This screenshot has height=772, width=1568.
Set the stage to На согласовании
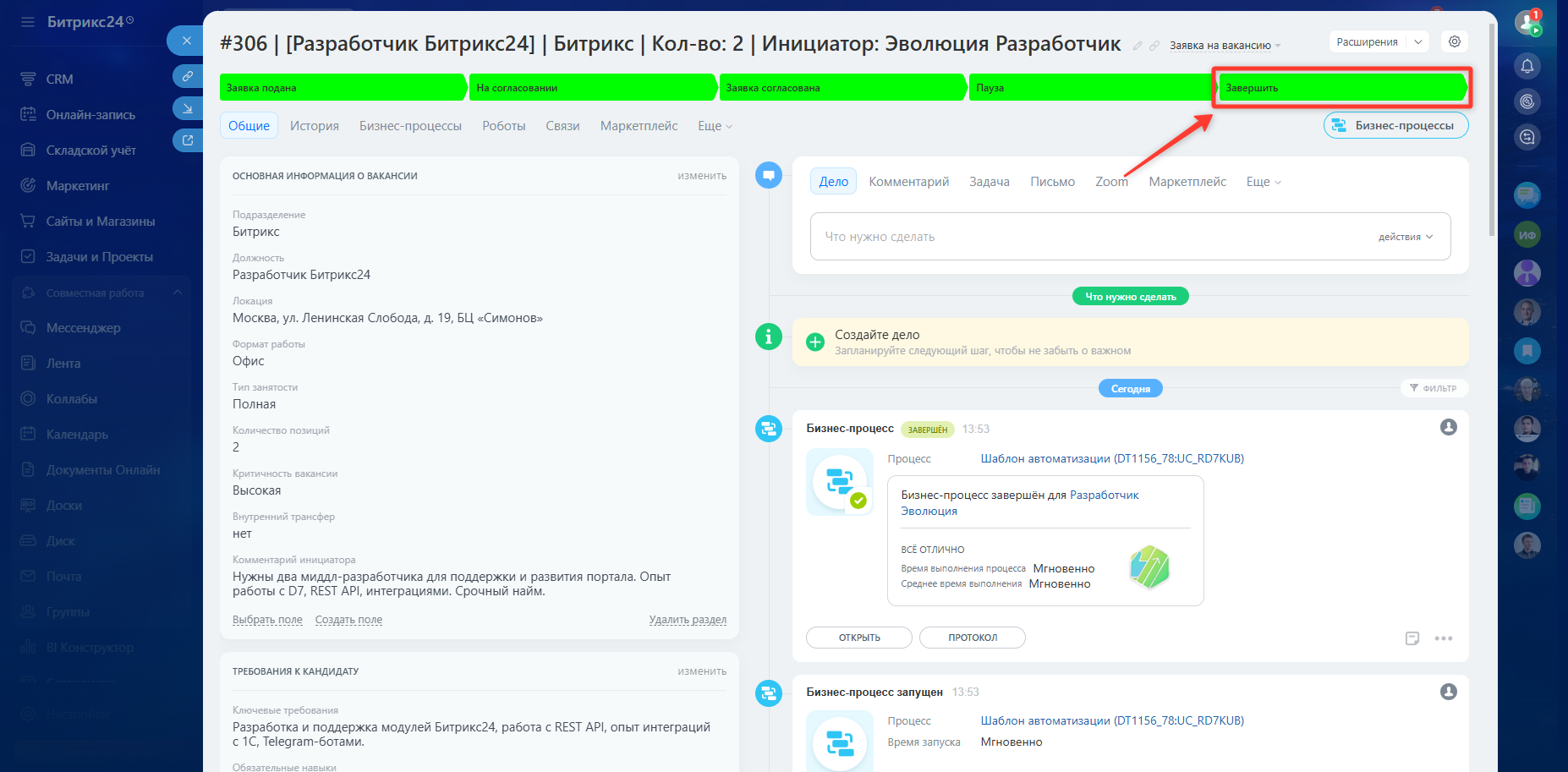tap(593, 87)
